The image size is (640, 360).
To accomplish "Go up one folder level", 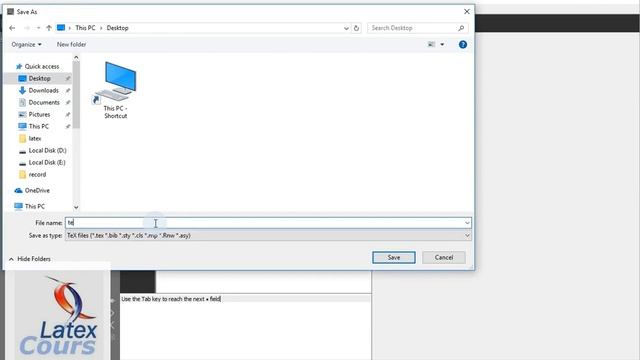I will pos(49,28).
